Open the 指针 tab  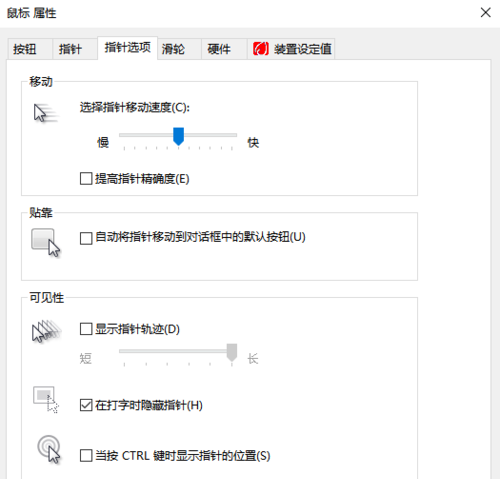75,49
